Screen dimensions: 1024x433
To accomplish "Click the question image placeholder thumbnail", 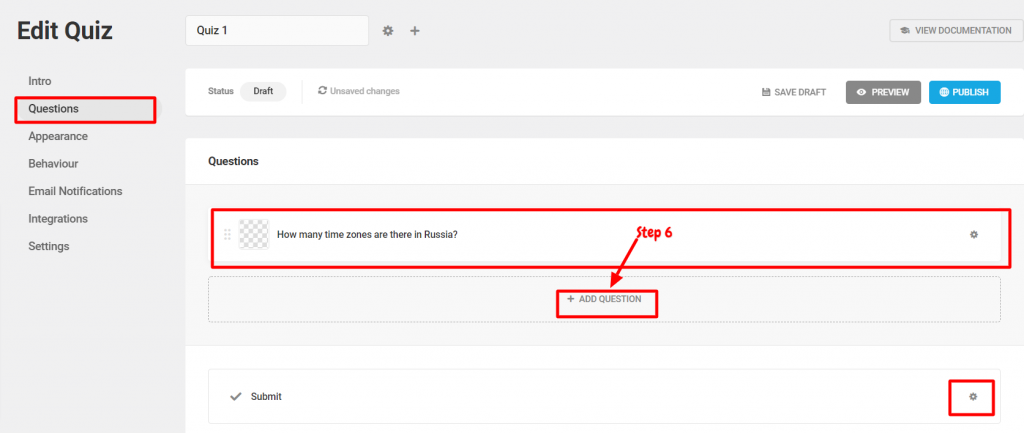I will pyautogui.click(x=254, y=234).
